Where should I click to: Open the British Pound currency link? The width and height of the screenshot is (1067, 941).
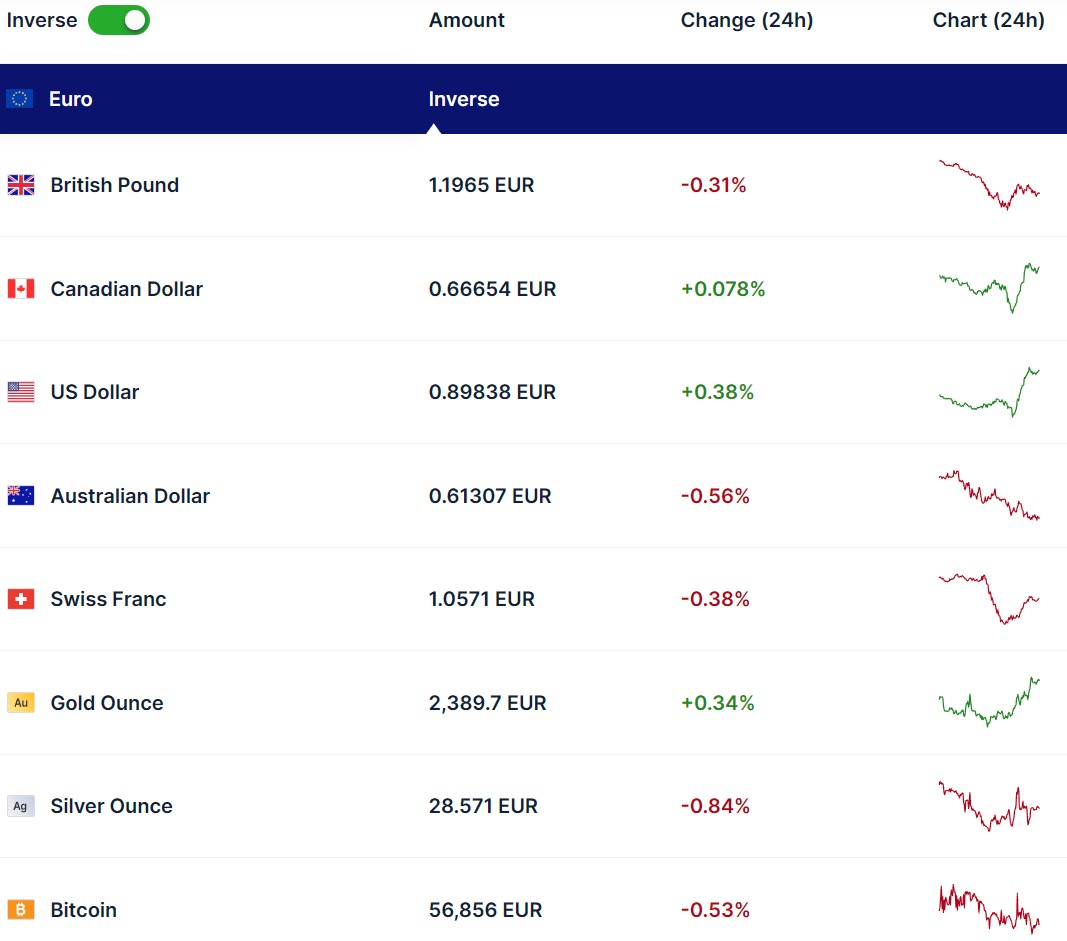pos(115,185)
